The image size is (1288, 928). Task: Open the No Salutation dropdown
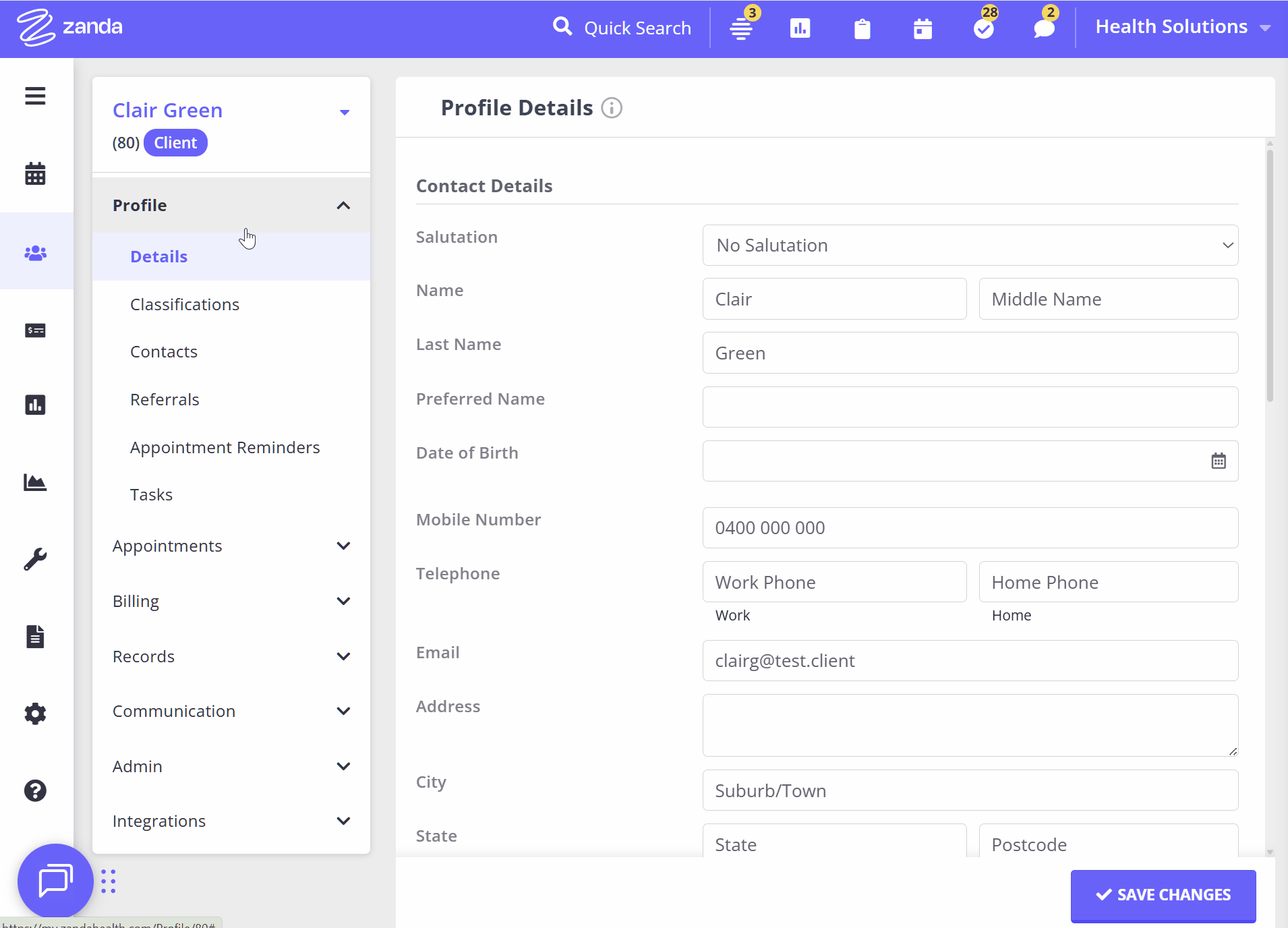(970, 245)
